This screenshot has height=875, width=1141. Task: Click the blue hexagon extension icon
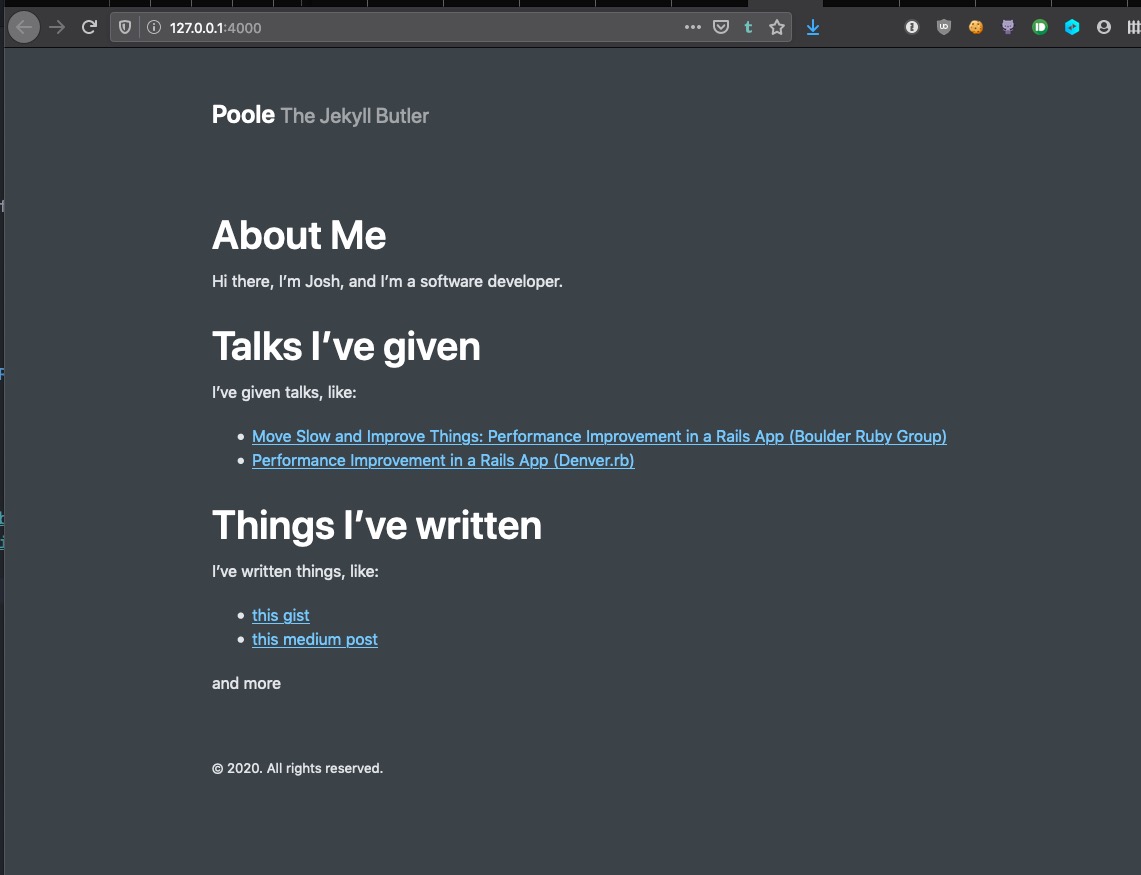[1072, 28]
